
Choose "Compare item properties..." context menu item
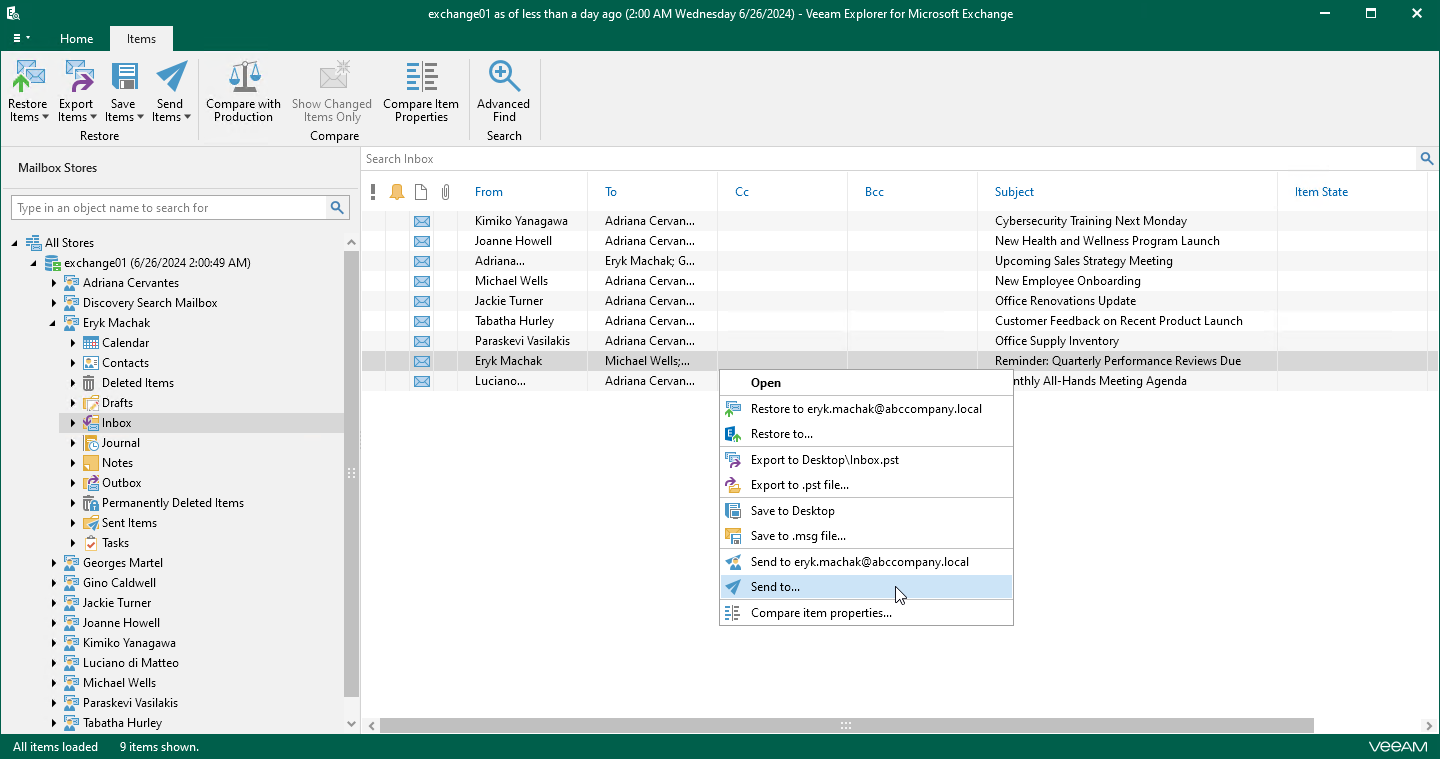coord(821,613)
